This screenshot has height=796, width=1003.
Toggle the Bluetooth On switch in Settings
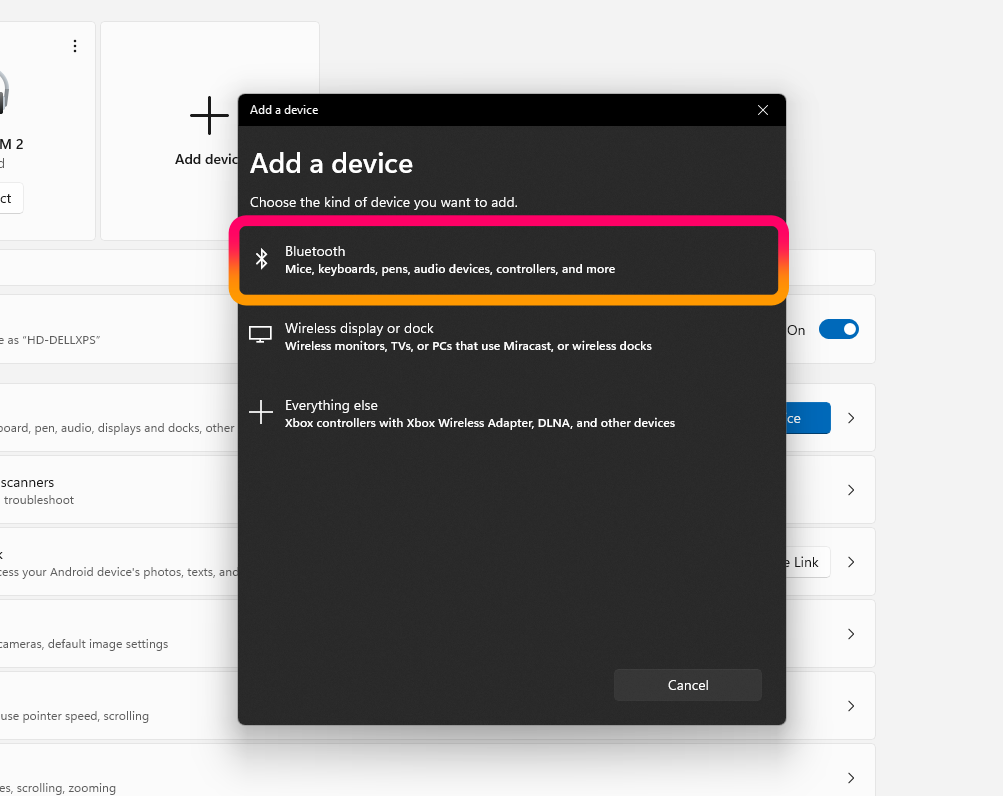(839, 330)
